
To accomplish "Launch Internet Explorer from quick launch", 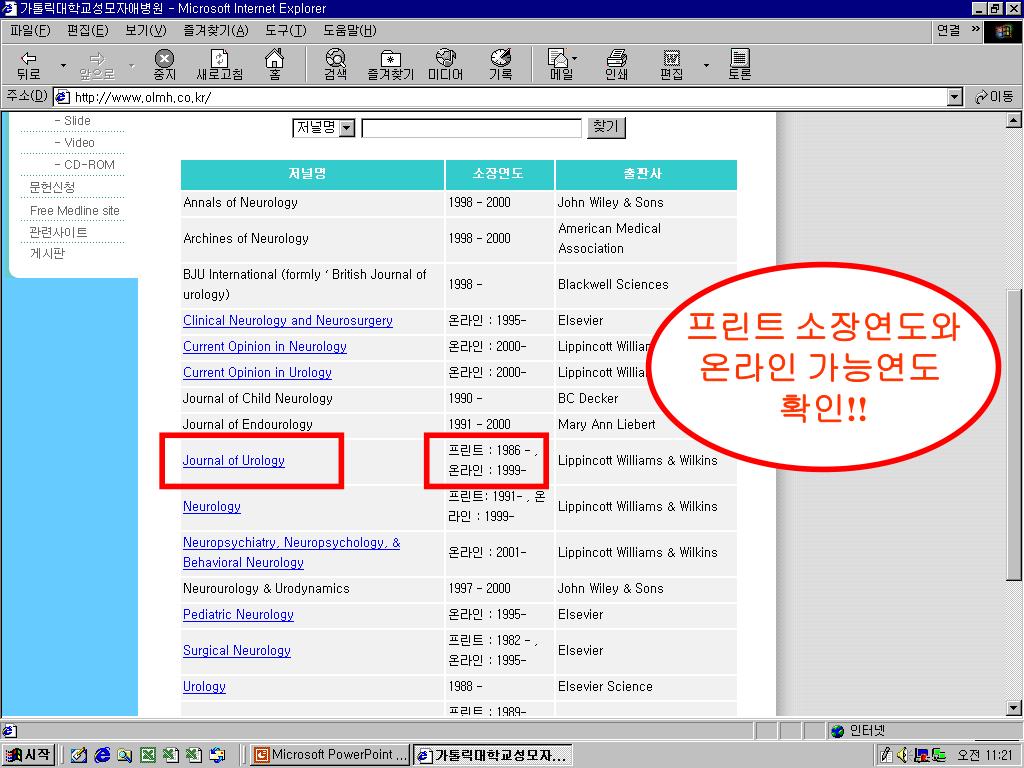I will click(x=102, y=755).
